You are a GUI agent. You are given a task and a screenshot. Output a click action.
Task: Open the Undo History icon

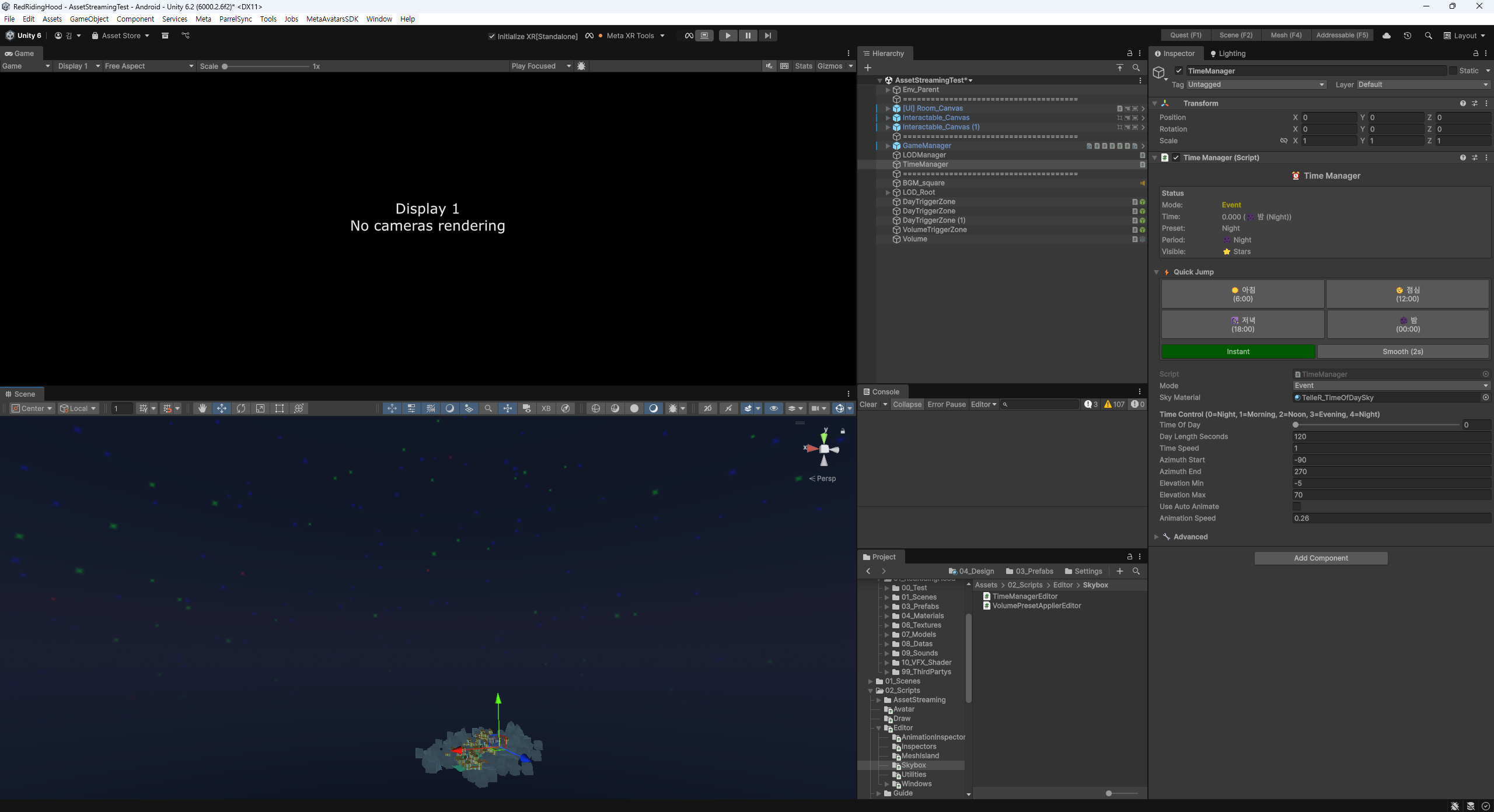point(1407,36)
